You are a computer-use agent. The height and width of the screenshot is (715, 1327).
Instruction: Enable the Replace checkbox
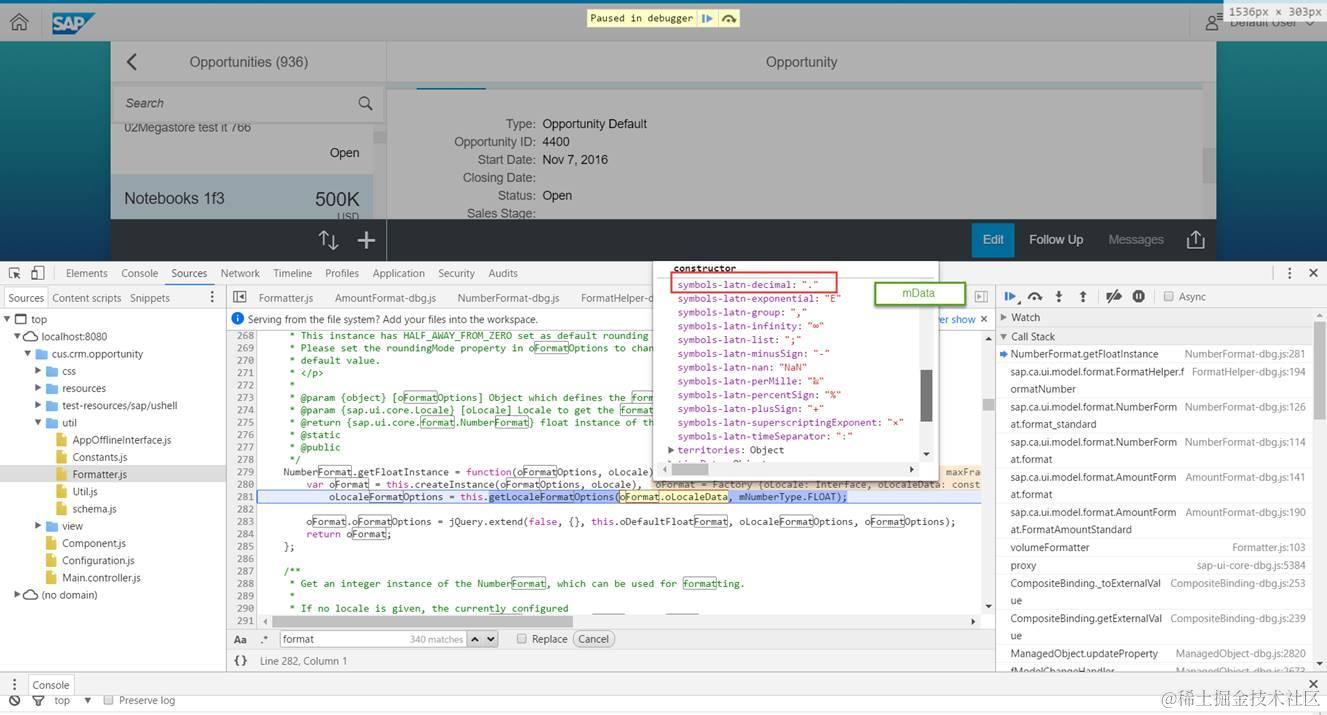(521, 639)
